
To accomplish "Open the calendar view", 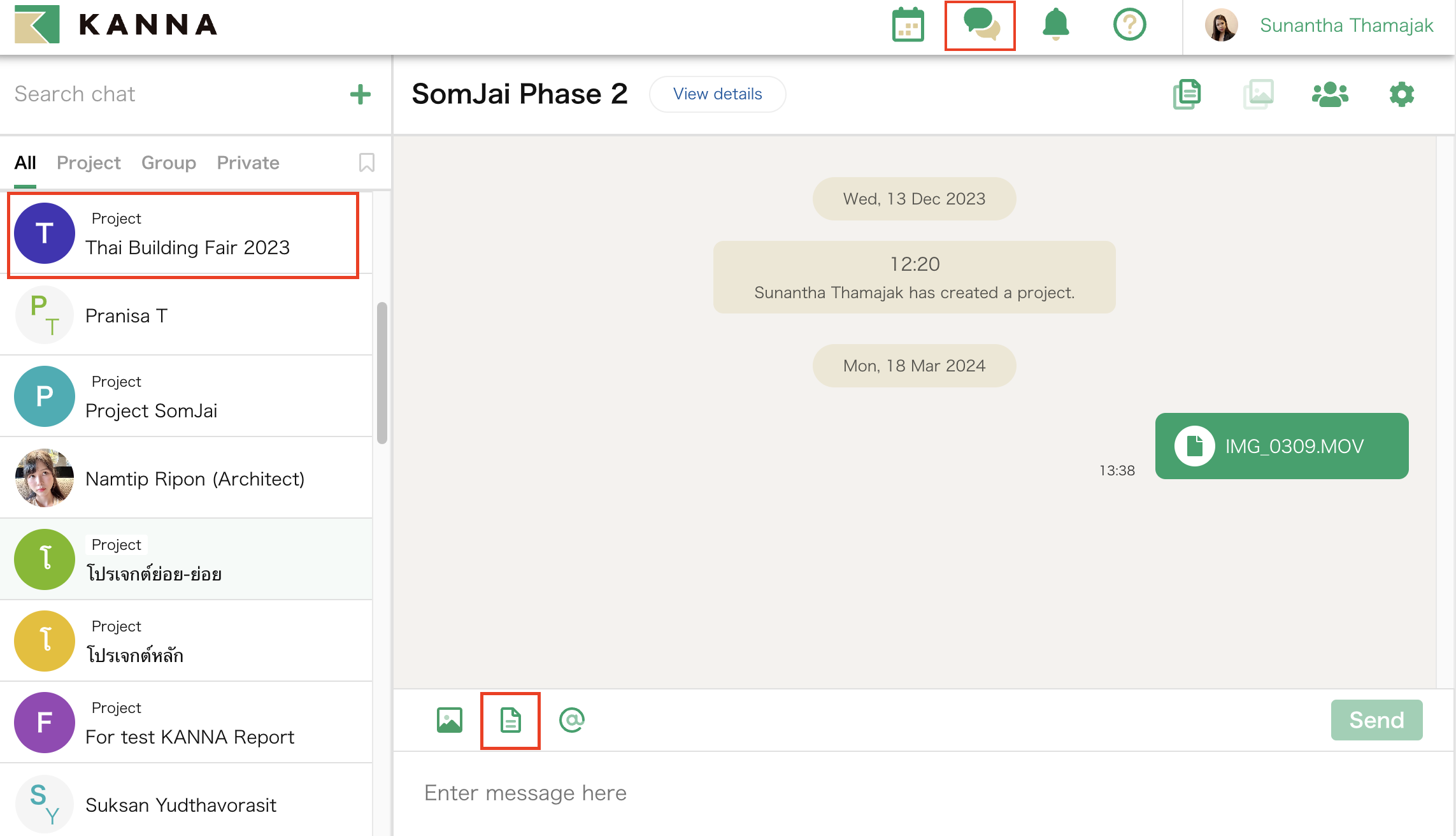I will 907,25.
